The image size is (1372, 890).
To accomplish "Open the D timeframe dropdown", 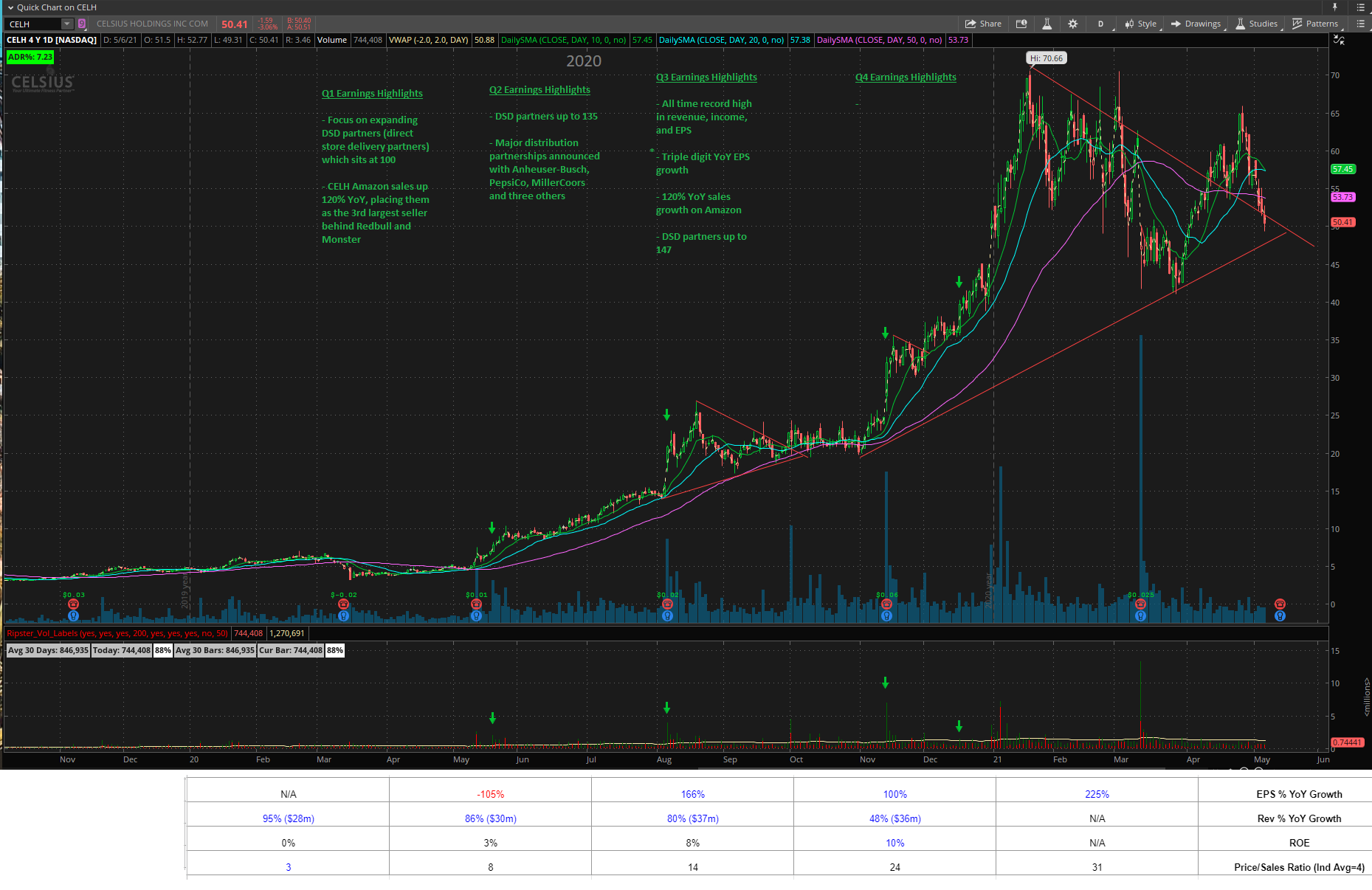I will click(x=1100, y=24).
